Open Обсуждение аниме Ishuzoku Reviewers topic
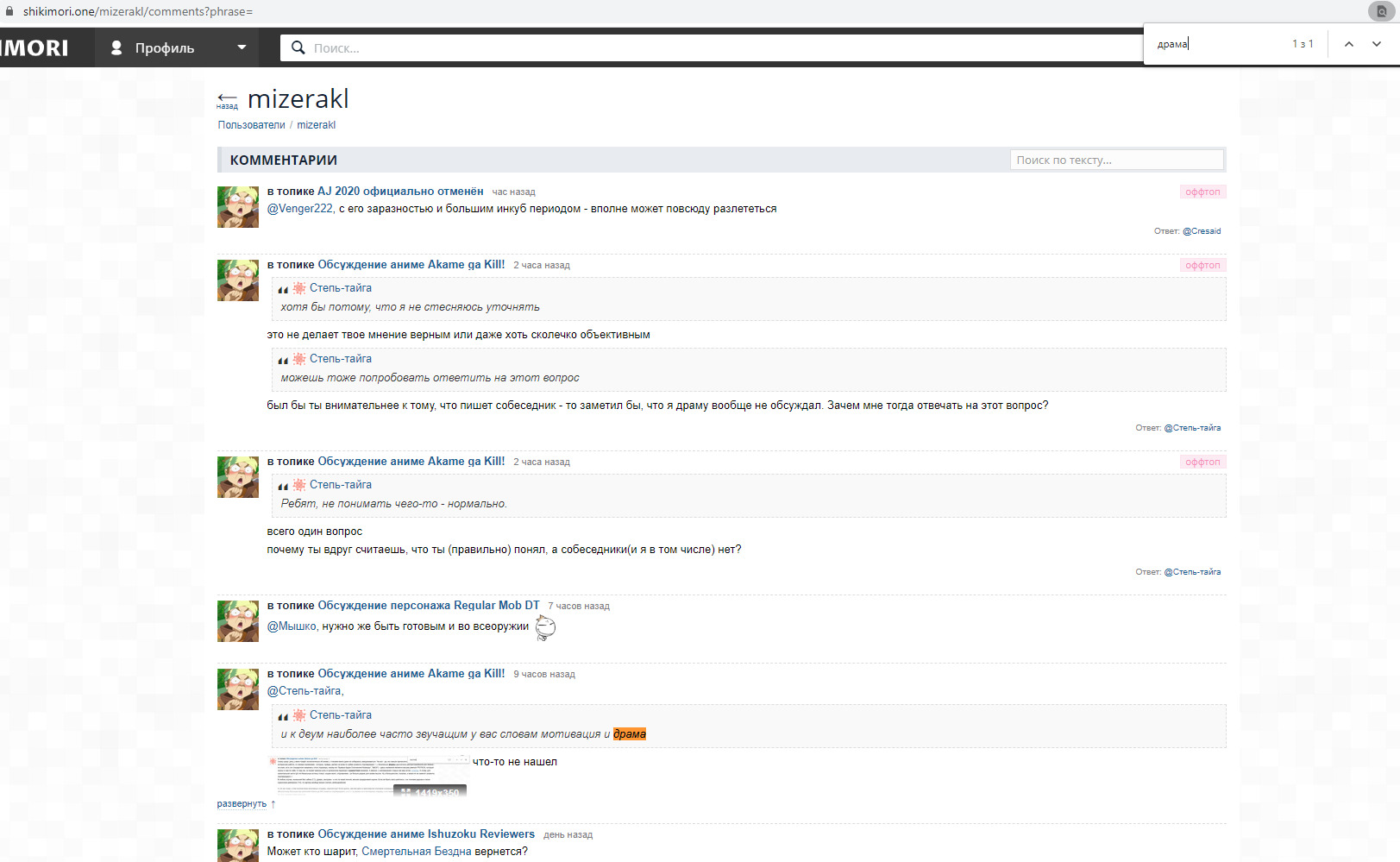 426,834
